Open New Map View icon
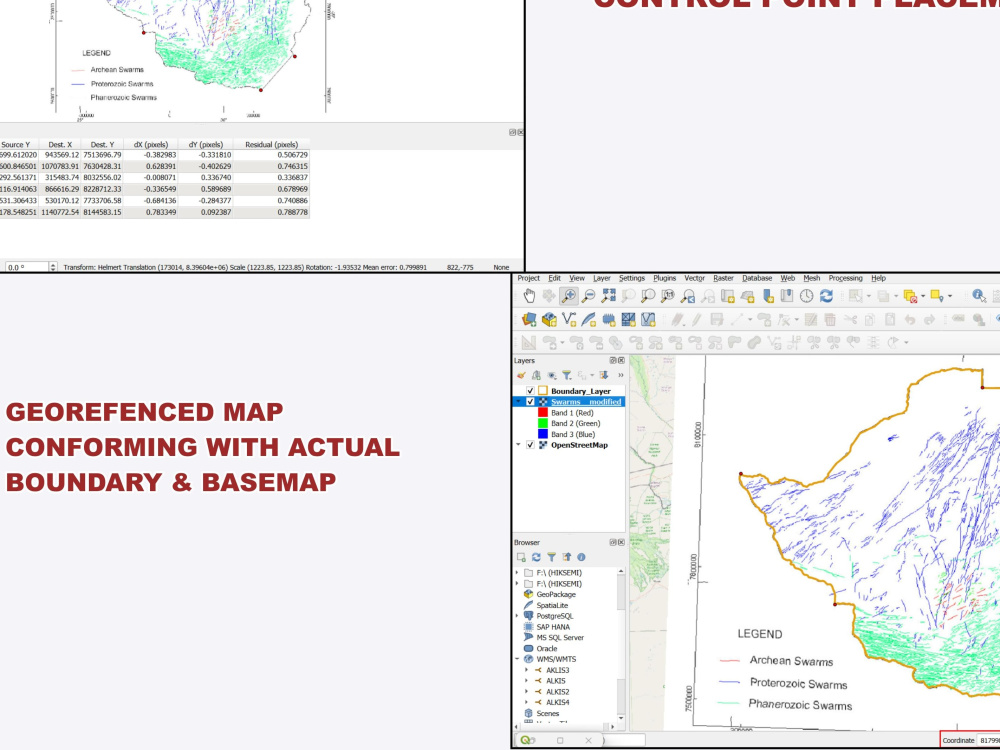The width and height of the screenshot is (1000, 750). [x=728, y=296]
